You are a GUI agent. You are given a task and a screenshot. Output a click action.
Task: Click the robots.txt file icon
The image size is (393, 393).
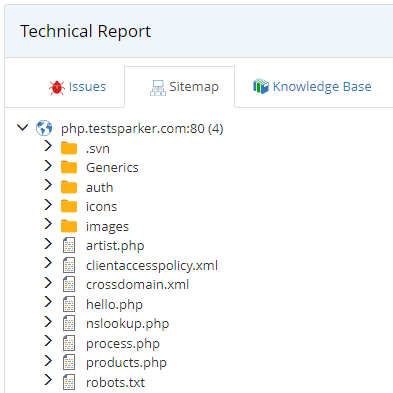[x=69, y=383]
